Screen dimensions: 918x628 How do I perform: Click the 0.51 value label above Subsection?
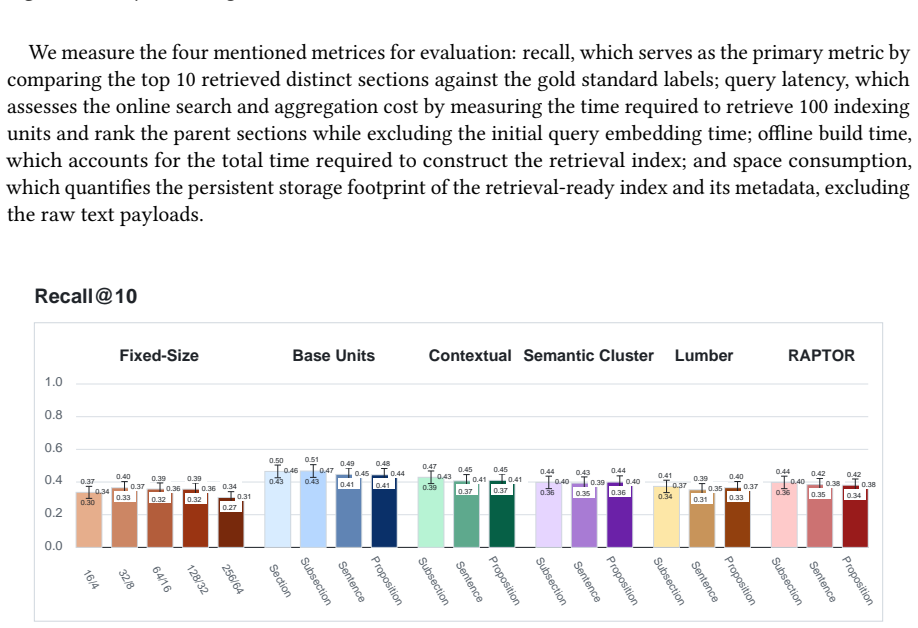click(311, 460)
